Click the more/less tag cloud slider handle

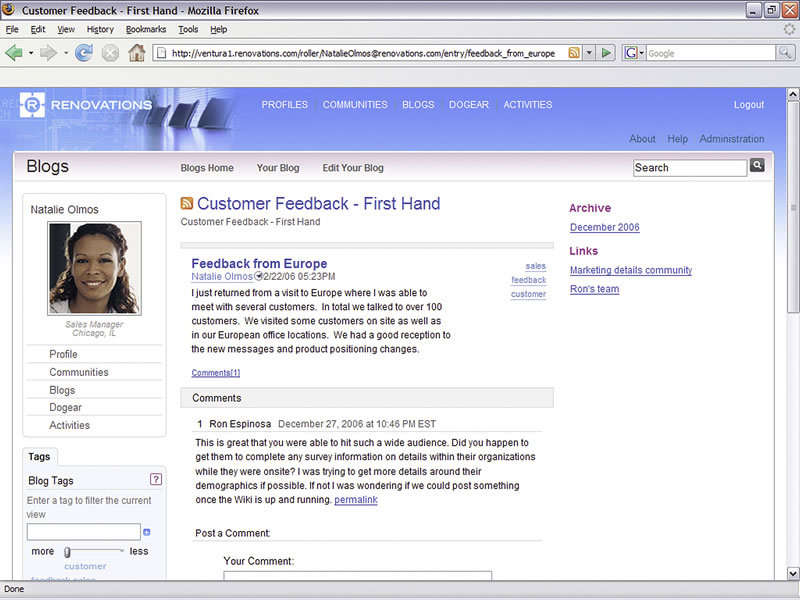tap(68, 551)
